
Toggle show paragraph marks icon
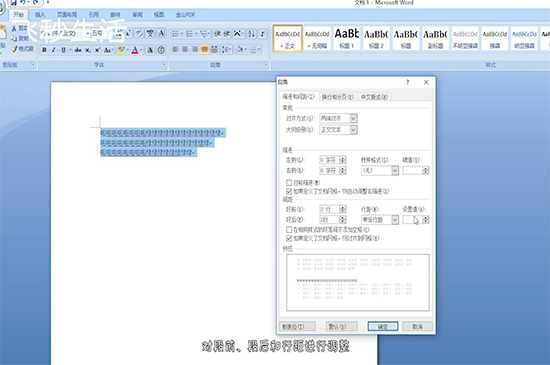click(262, 34)
